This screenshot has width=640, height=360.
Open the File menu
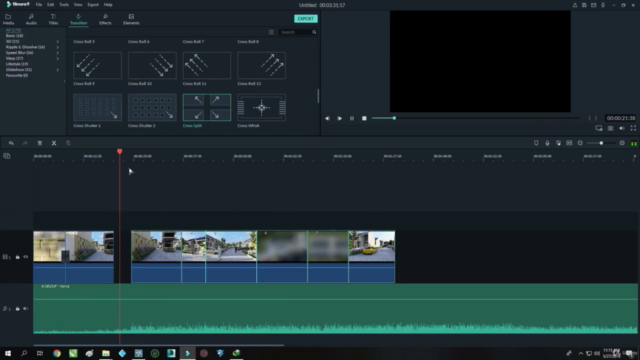coord(39,5)
